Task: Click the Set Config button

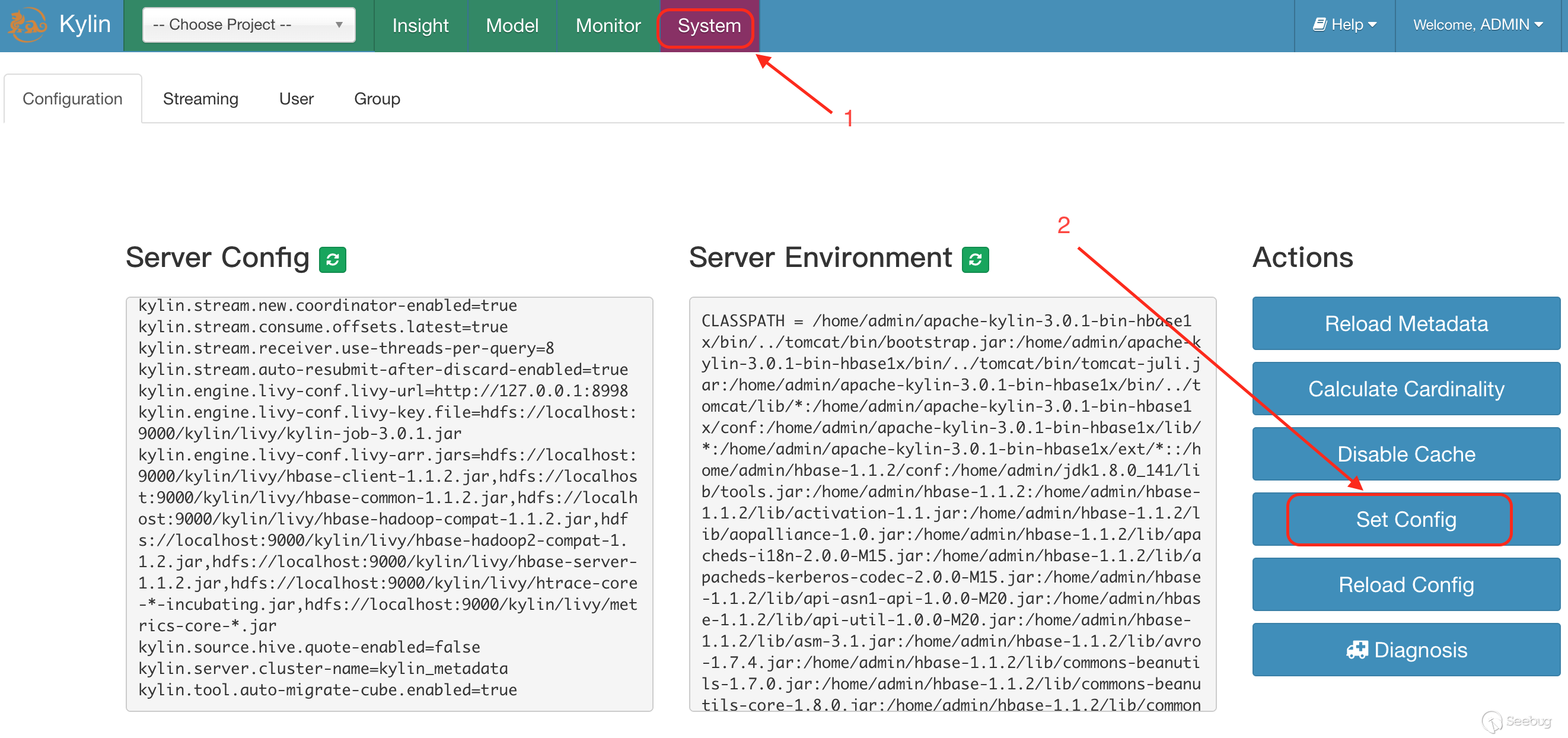Action: [1406, 520]
